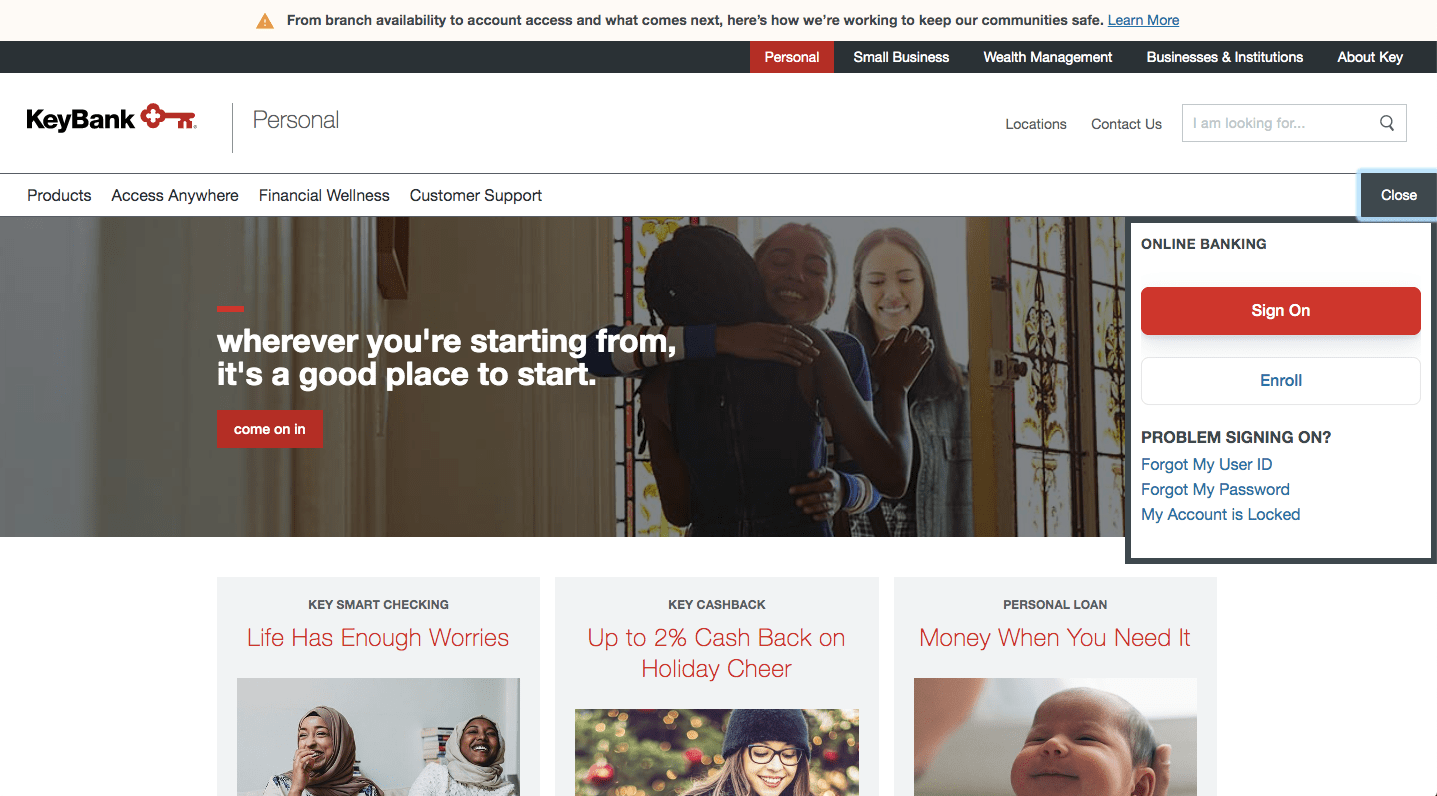This screenshot has height=796, width=1437.
Task: Switch to the Small Business tab
Action: 901,57
